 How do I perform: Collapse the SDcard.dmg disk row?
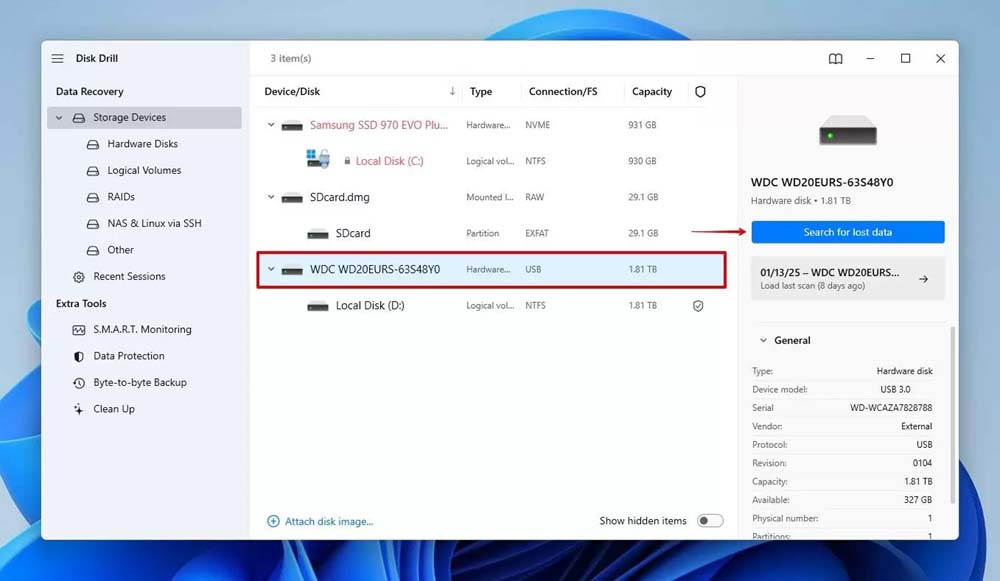271,198
